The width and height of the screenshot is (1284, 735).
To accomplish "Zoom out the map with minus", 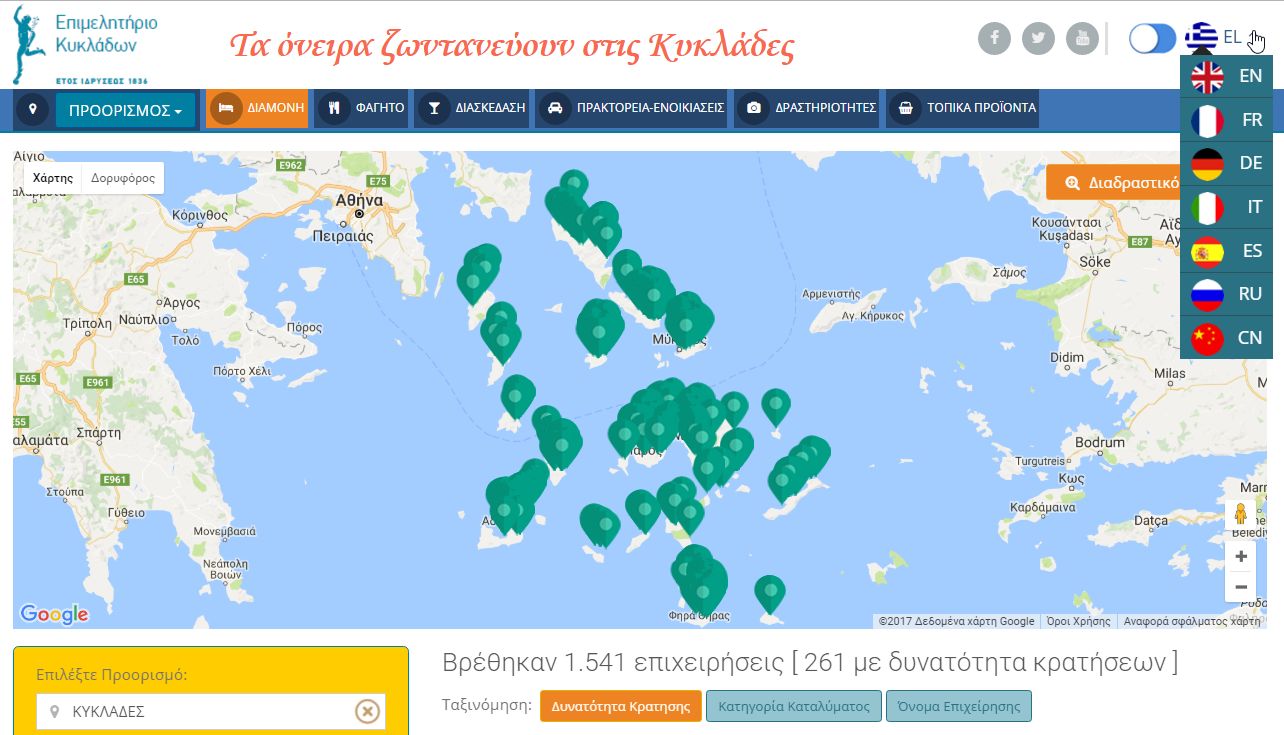I will pos(1241,587).
